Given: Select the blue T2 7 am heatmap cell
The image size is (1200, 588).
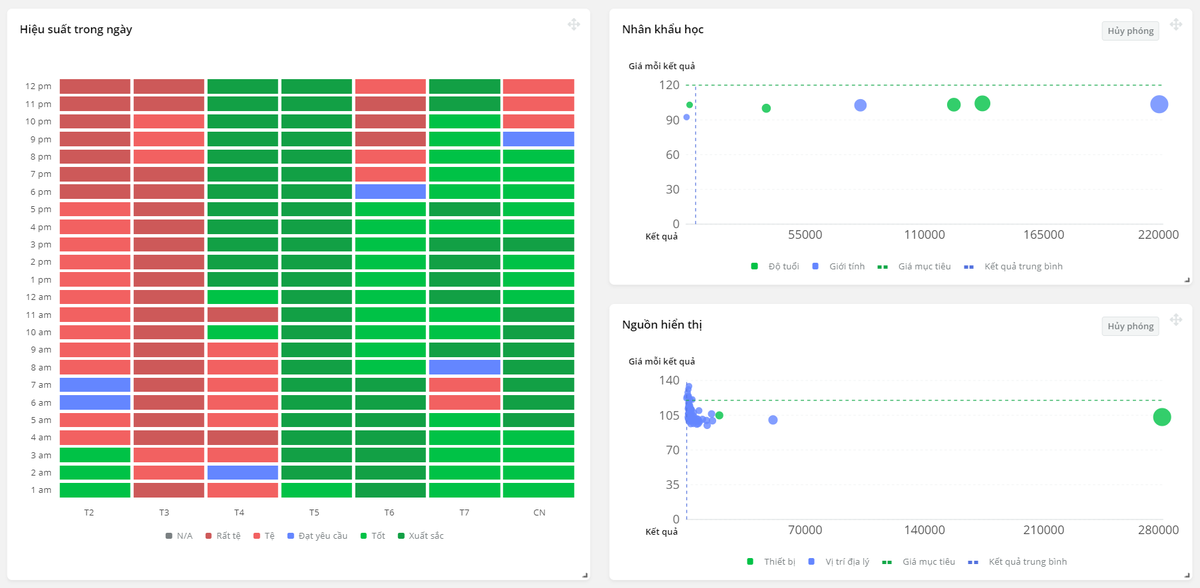Looking at the screenshot, I should tap(95, 385).
